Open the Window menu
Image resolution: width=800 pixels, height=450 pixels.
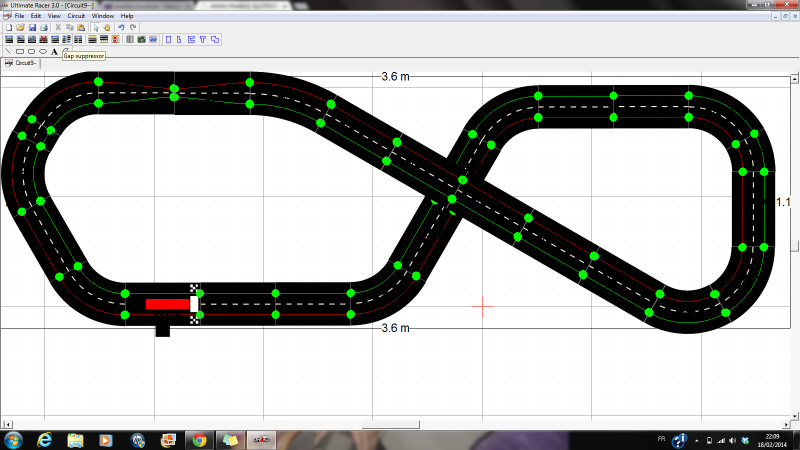(102, 16)
